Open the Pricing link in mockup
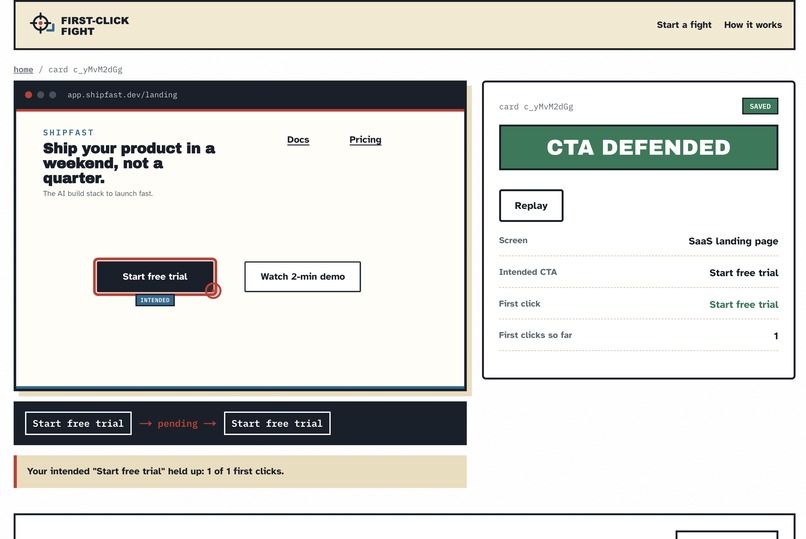The width and height of the screenshot is (806, 539). 365,140
